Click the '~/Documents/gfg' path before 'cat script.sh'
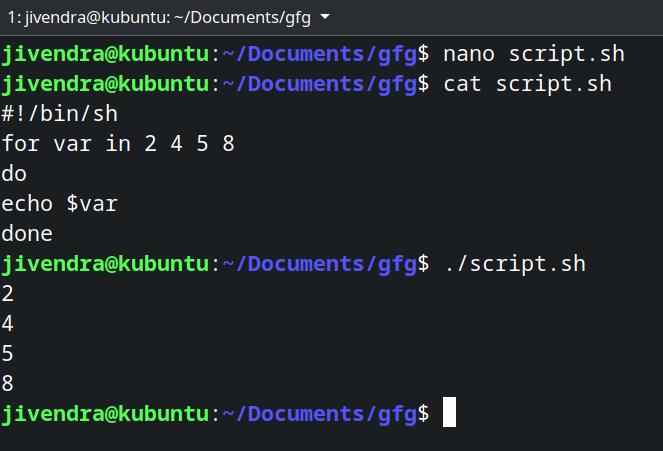 pyautogui.click(x=318, y=85)
